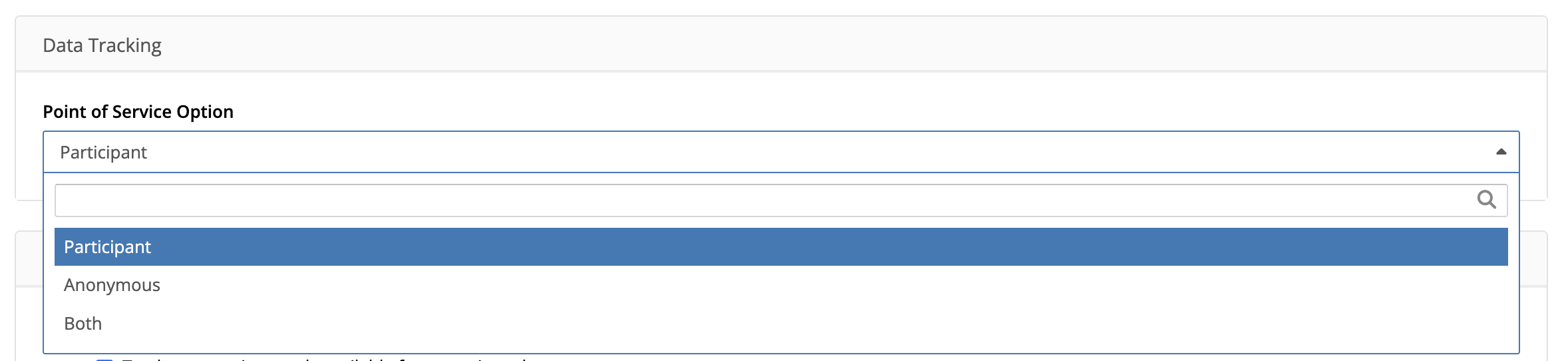Collapse the dropdown using the caret arrow
The height and width of the screenshot is (361, 1568).
pyautogui.click(x=1501, y=153)
